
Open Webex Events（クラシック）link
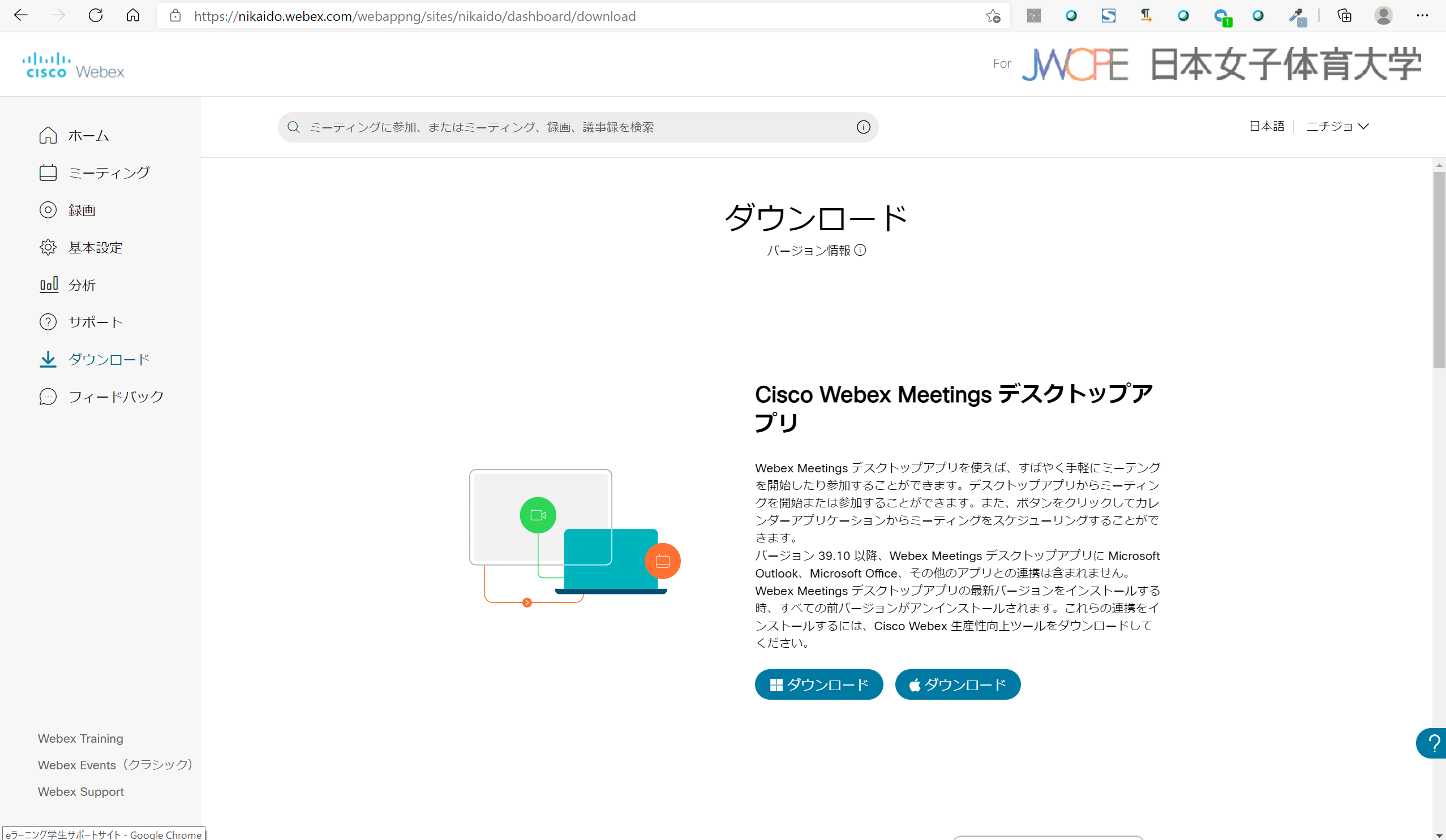pyautogui.click(x=115, y=764)
